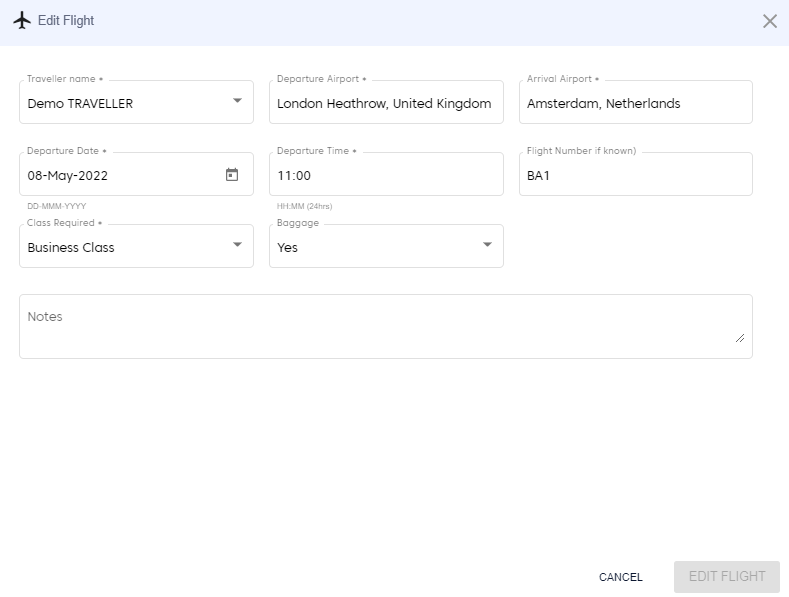
Task: Click the Business Class selected value
Action: pyautogui.click(x=71, y=247)
